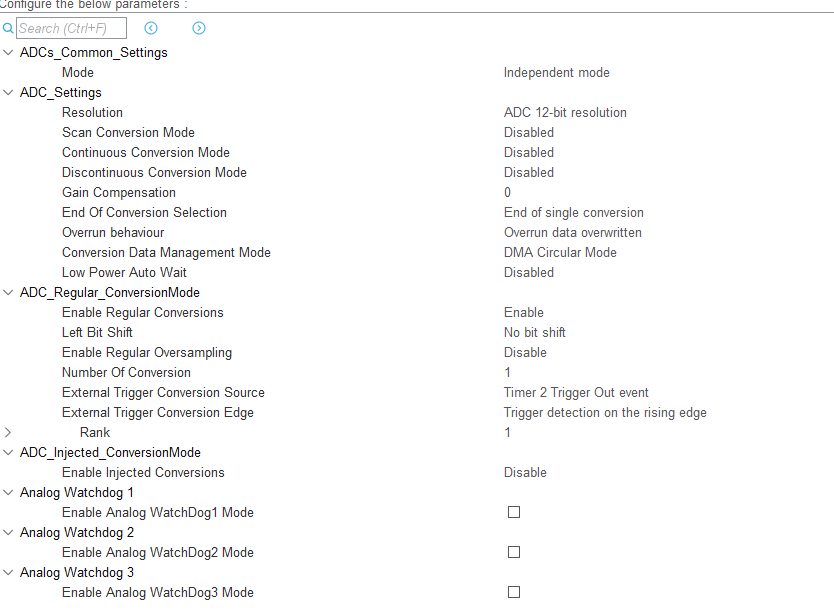Click the search magnifier icon
This screenshot has height=612, width=834.
tap(8, 28)
